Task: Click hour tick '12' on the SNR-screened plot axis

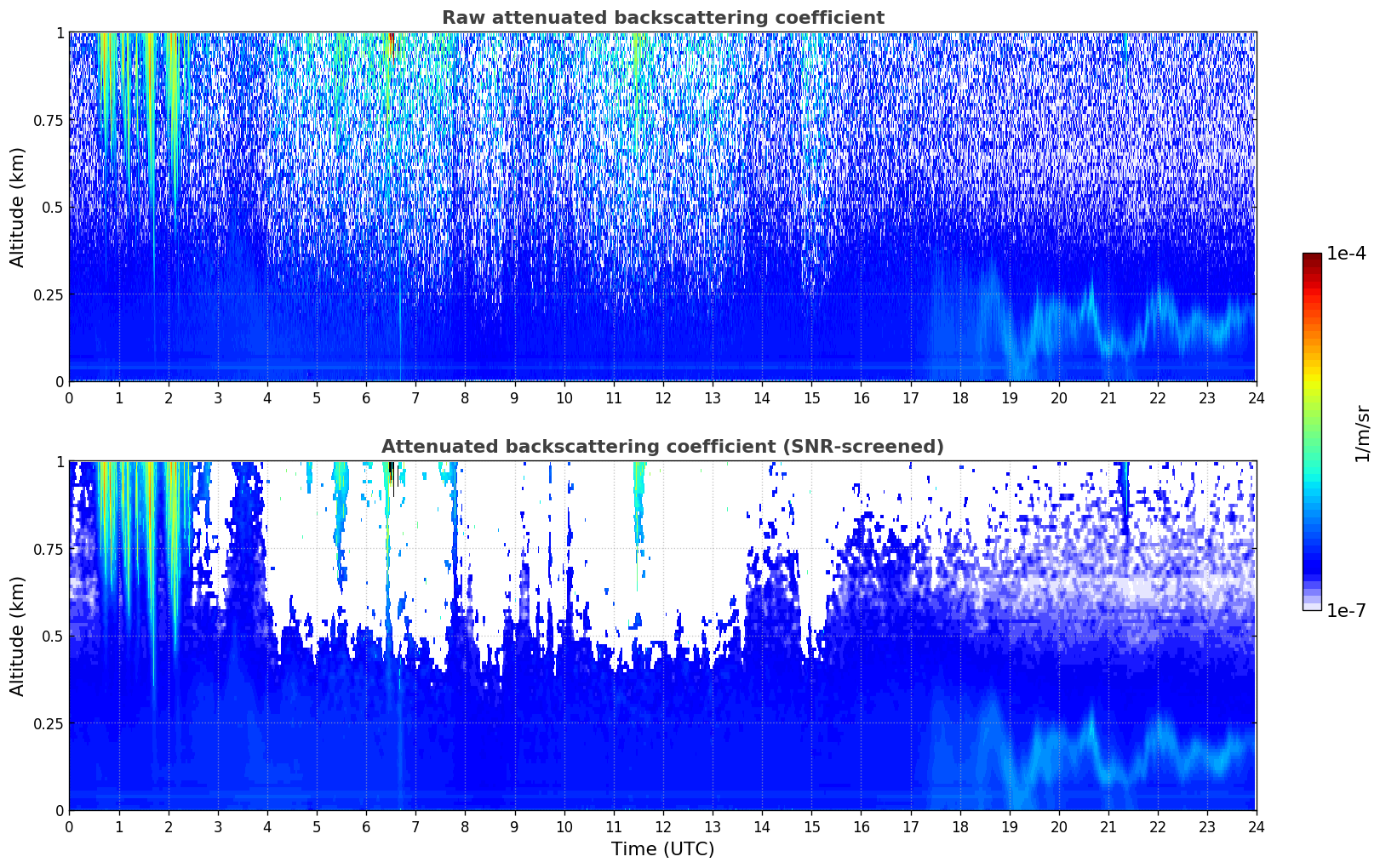Action: click(662, 826)
